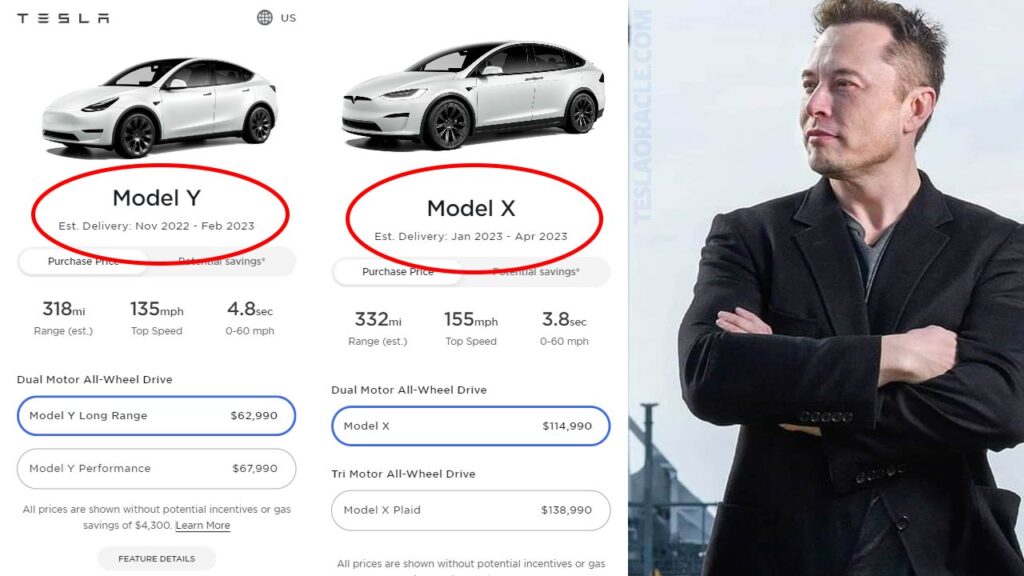The height and width of the screenshot is (576, 1024).
Task: Select Purchase Price for Model X
Action: point(397,271)
